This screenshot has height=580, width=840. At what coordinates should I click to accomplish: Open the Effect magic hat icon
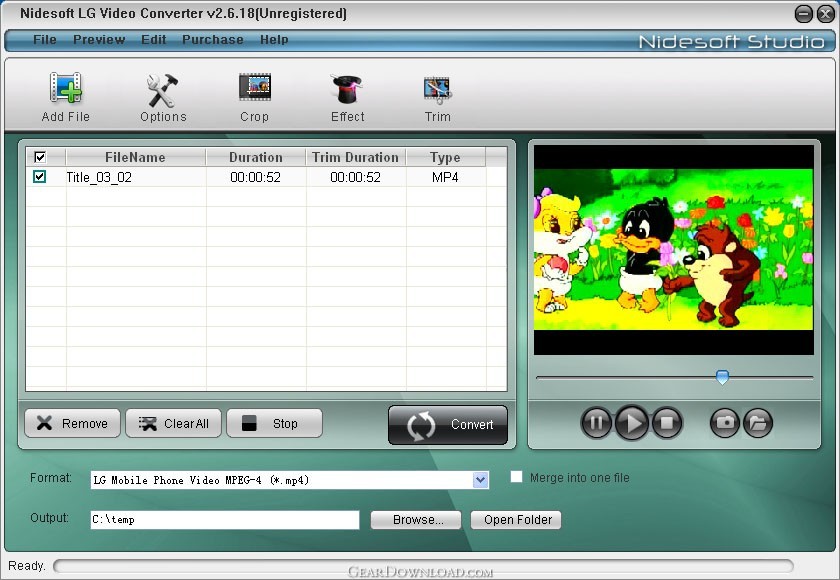[347, 89]
